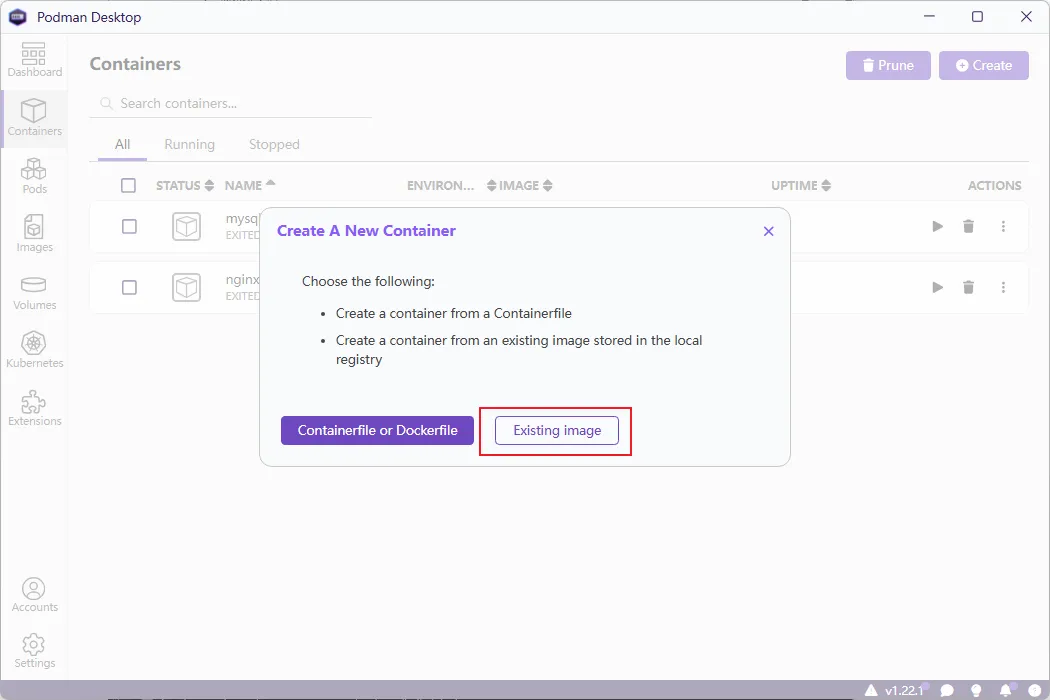Open the Volumes sidebar icon

pyautogui.click(x=34, y=291)
